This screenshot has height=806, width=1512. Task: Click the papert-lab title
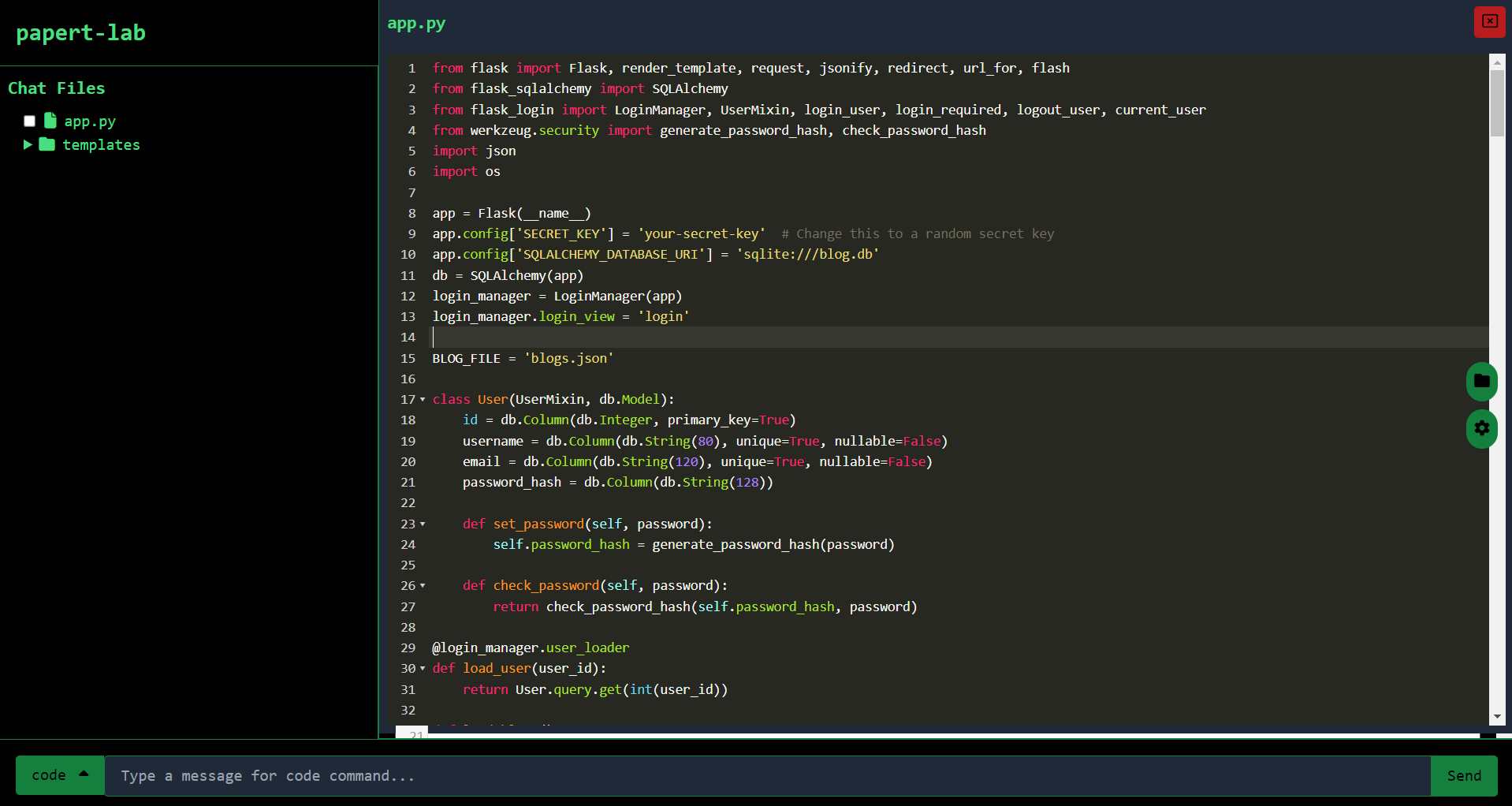pyautogui.click(x=80, y=32)
